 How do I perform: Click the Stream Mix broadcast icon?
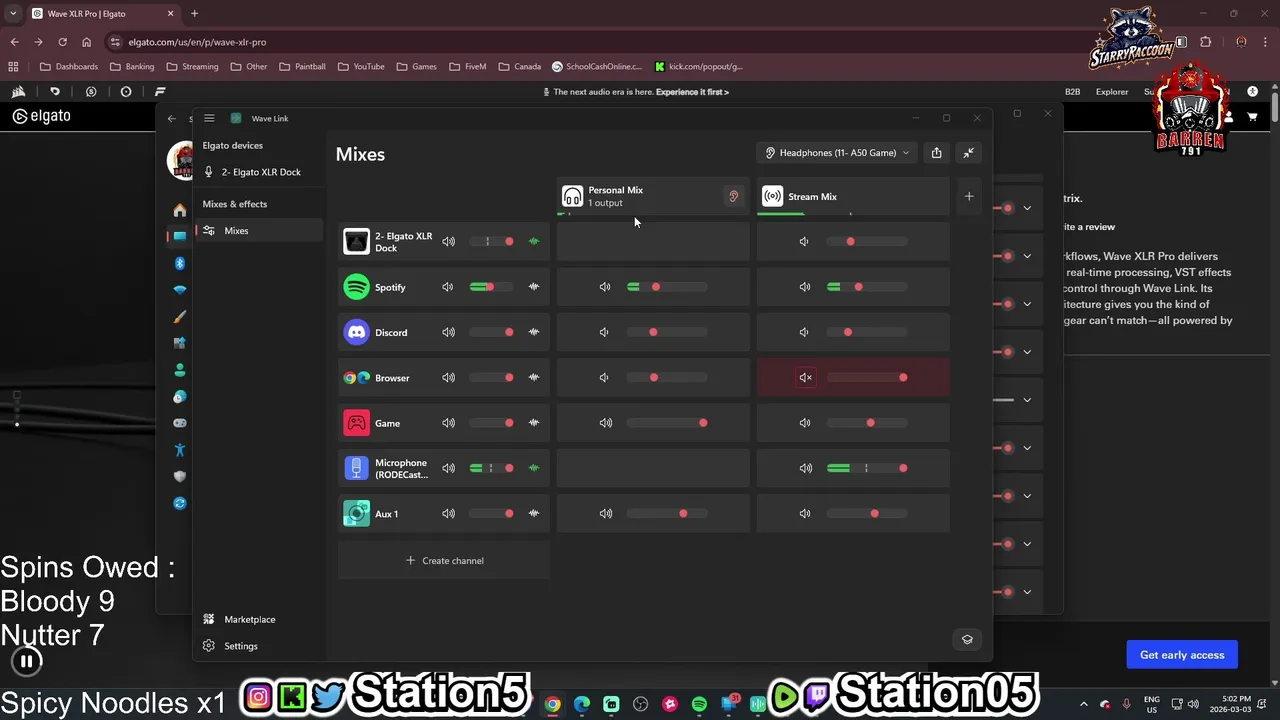772,196
